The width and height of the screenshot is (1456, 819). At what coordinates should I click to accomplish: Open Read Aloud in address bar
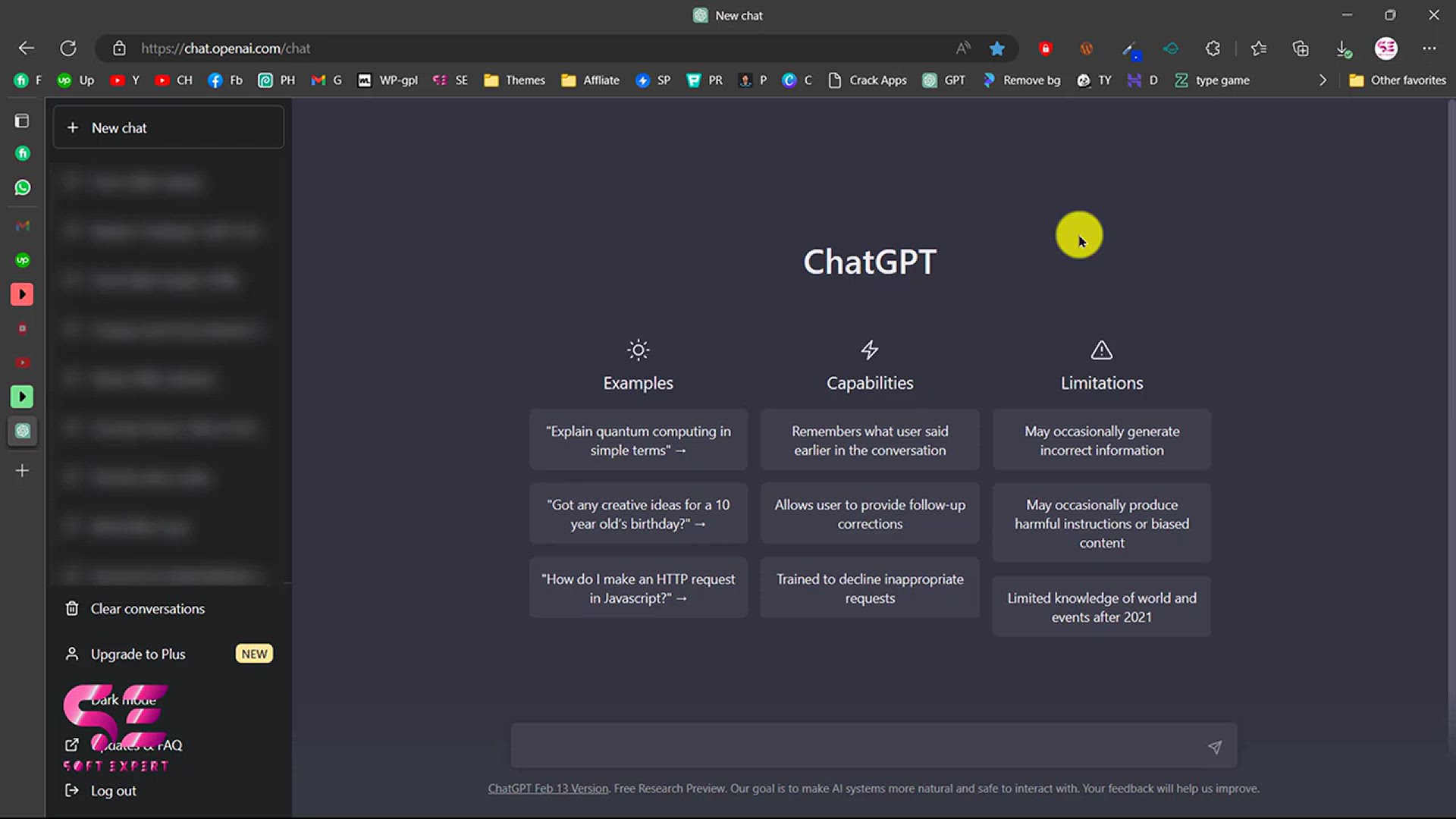(x=963, y=49)
